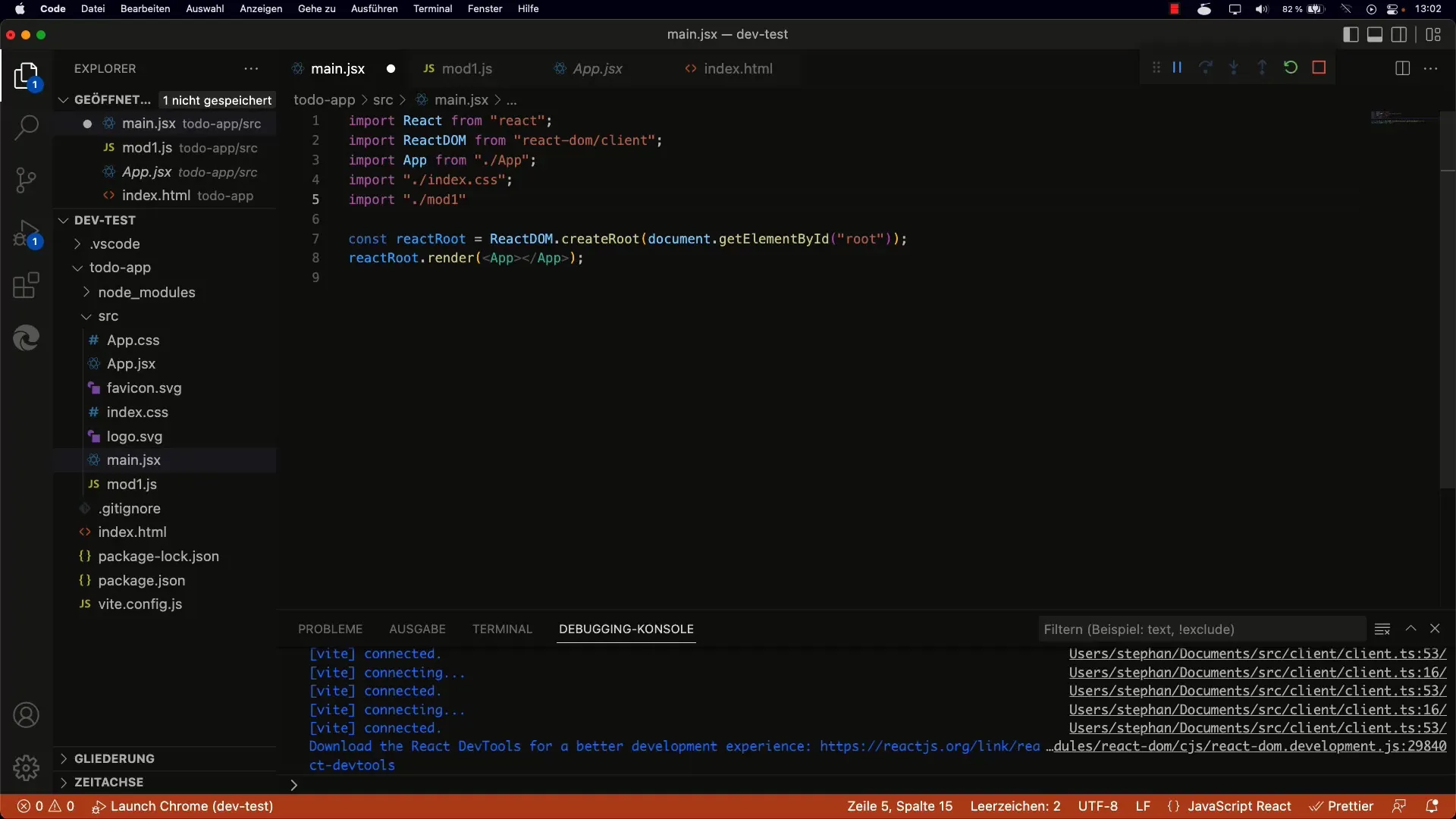Viewport: 1456px width, 819px height.
Task: Open the Extensions view
Action: [27, 285]
